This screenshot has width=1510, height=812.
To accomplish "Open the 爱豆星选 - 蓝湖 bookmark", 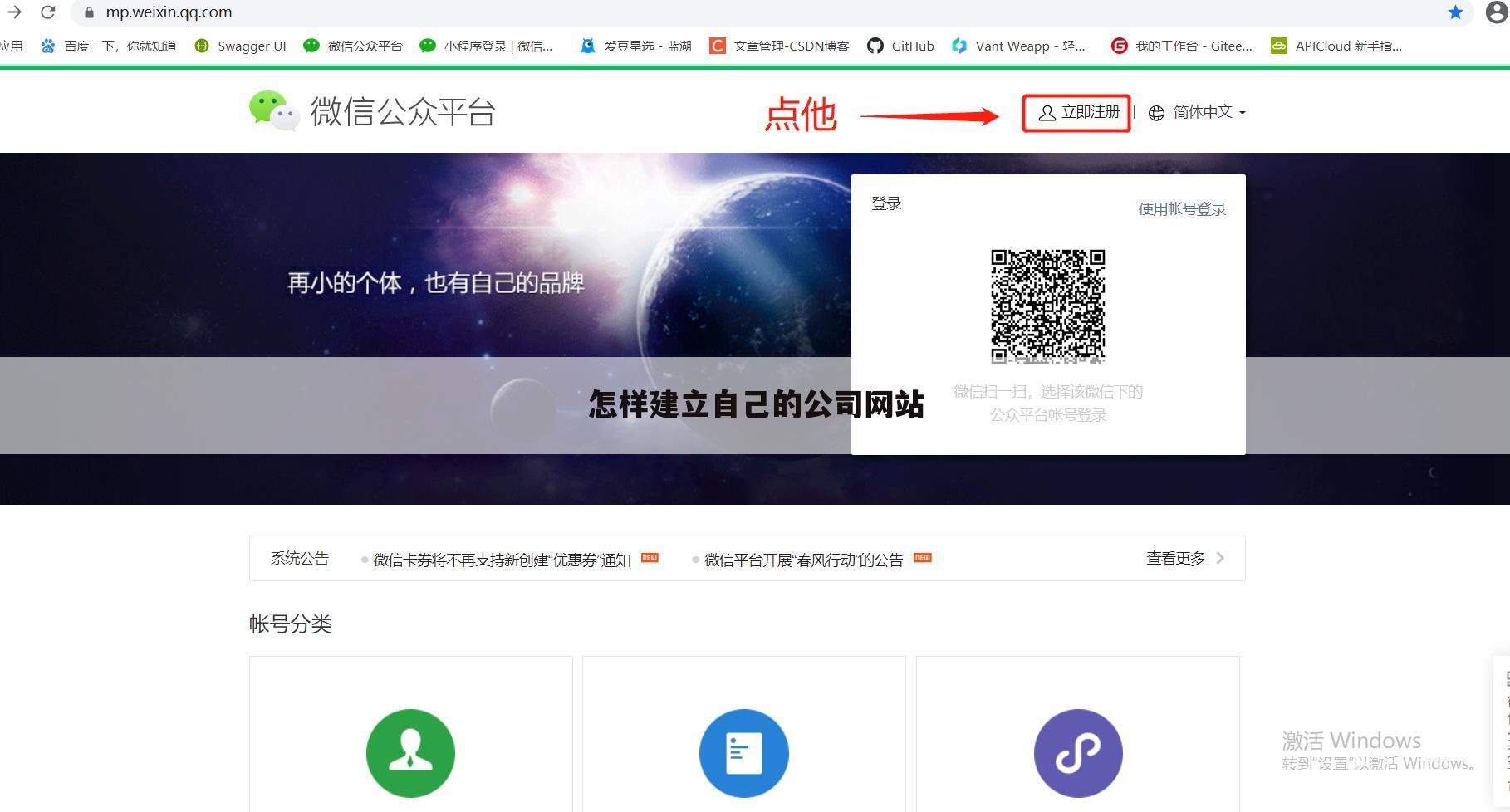I will 636,46.
